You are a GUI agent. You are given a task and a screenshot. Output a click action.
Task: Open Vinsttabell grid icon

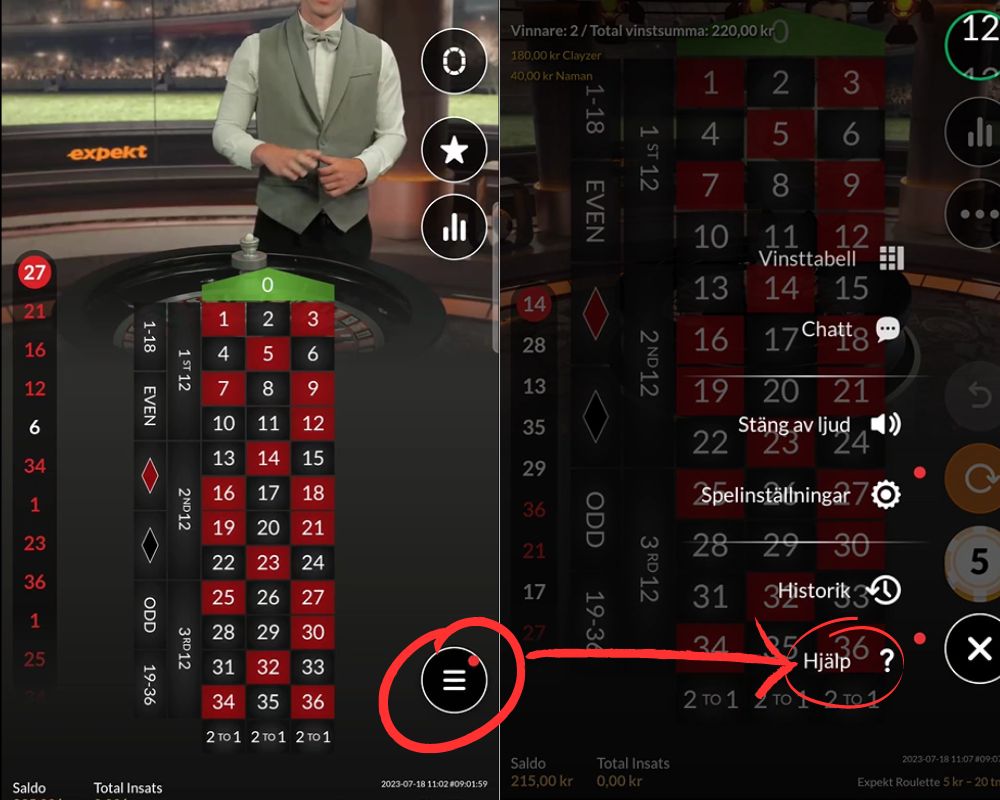click(892, 258)
